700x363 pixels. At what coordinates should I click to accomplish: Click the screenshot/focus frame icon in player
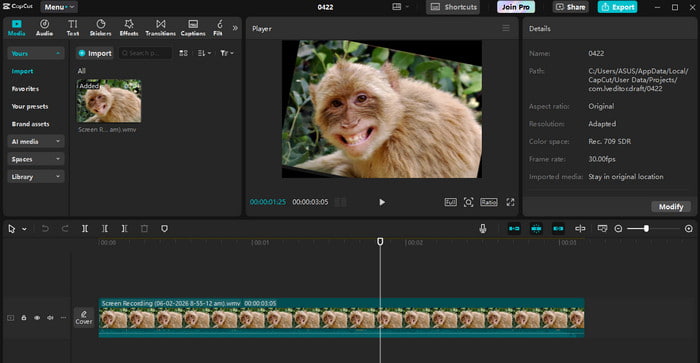pos(468,202)
